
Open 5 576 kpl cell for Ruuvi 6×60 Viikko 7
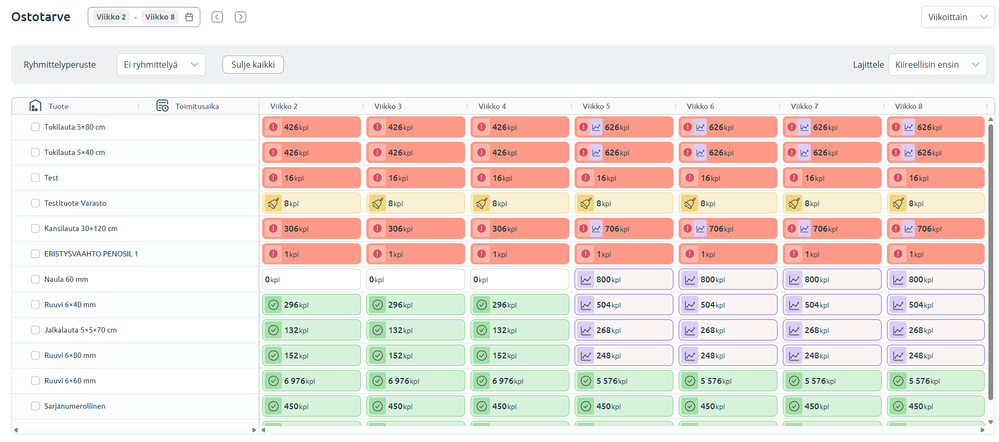[832, 380]
